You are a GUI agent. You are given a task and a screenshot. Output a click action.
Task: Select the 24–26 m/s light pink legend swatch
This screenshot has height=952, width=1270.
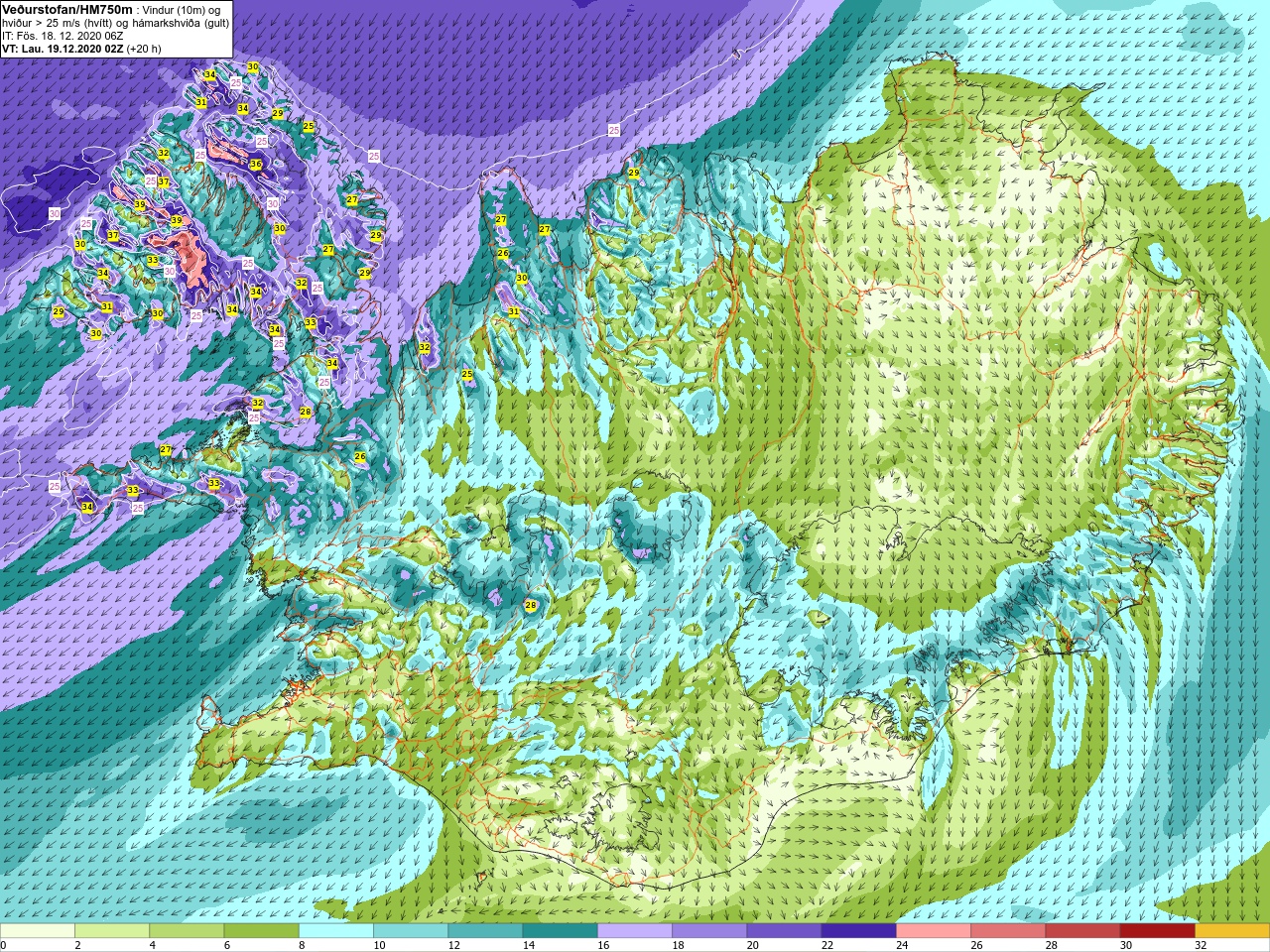pyautogui.click(x=934, y=931)
